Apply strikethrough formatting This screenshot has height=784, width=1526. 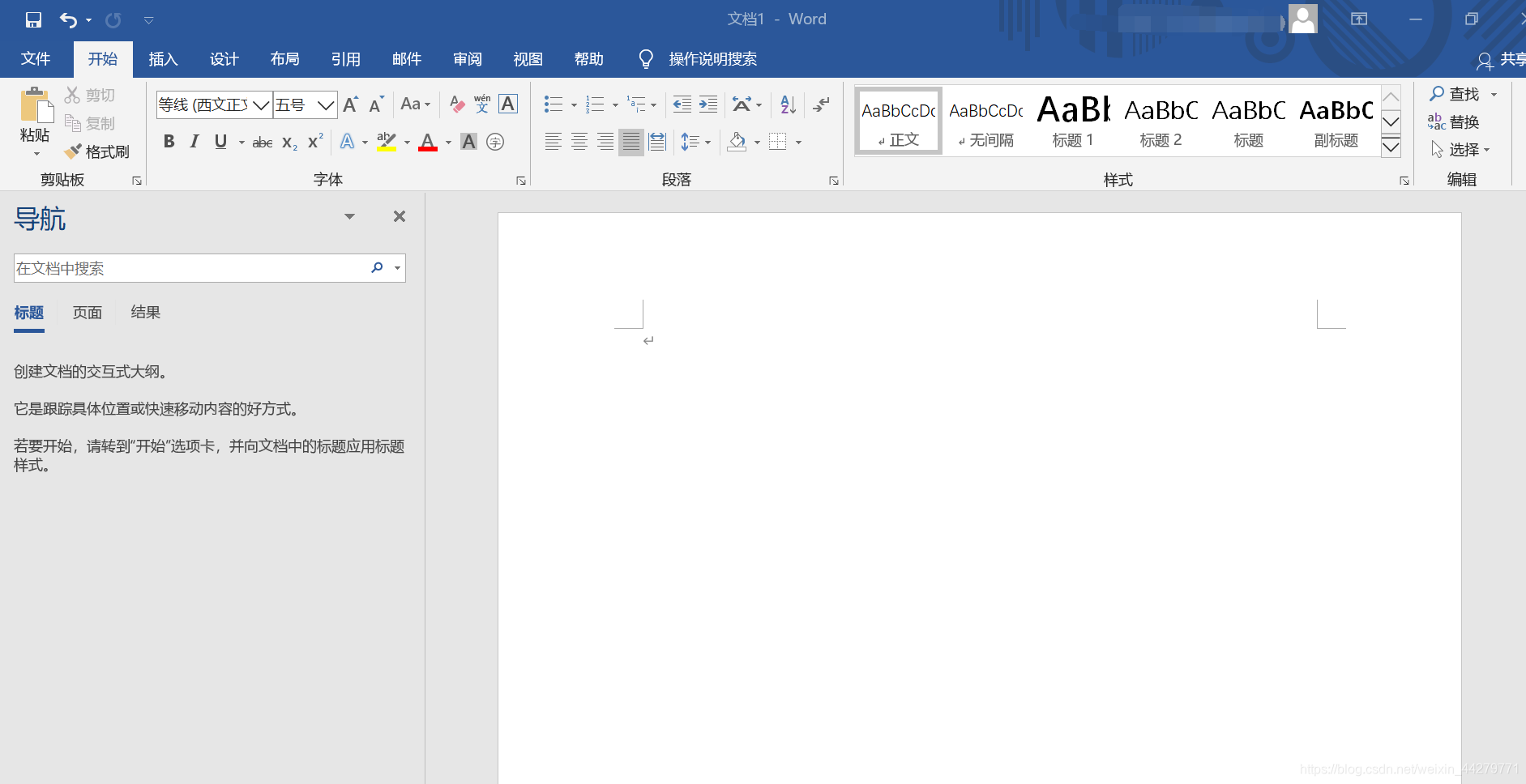pyautogui.click(x=262, y=143)
